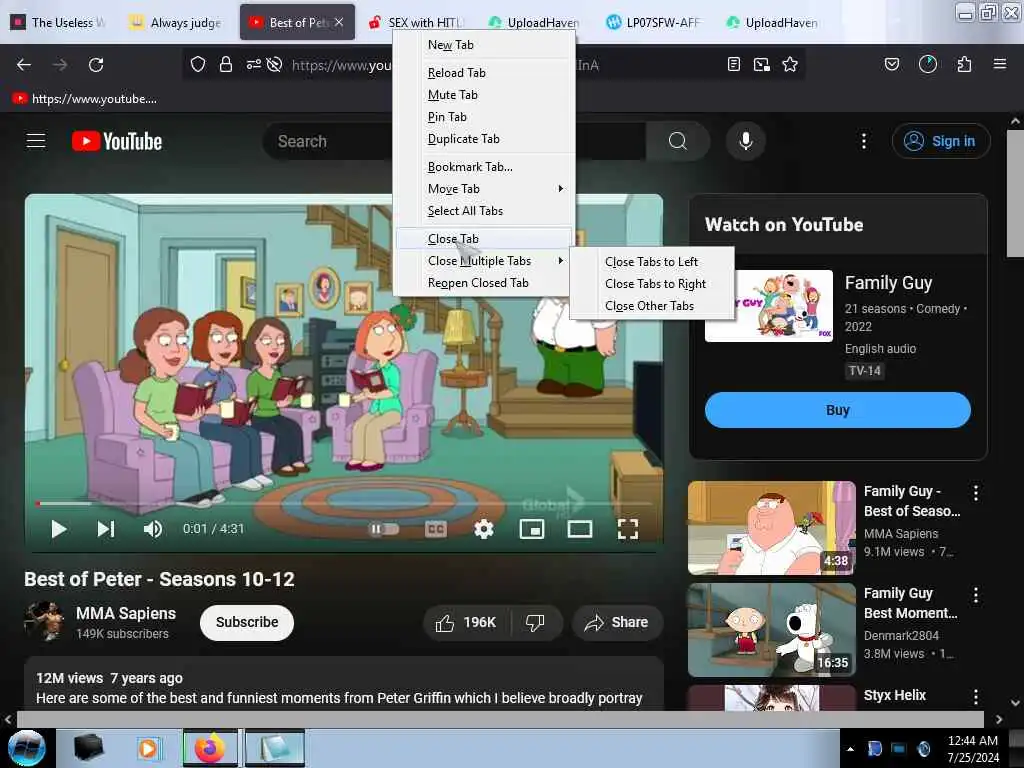Viewport: 1024px width, 768px height.
Task: Enable the miniplayer
Action: click(532, 529)
